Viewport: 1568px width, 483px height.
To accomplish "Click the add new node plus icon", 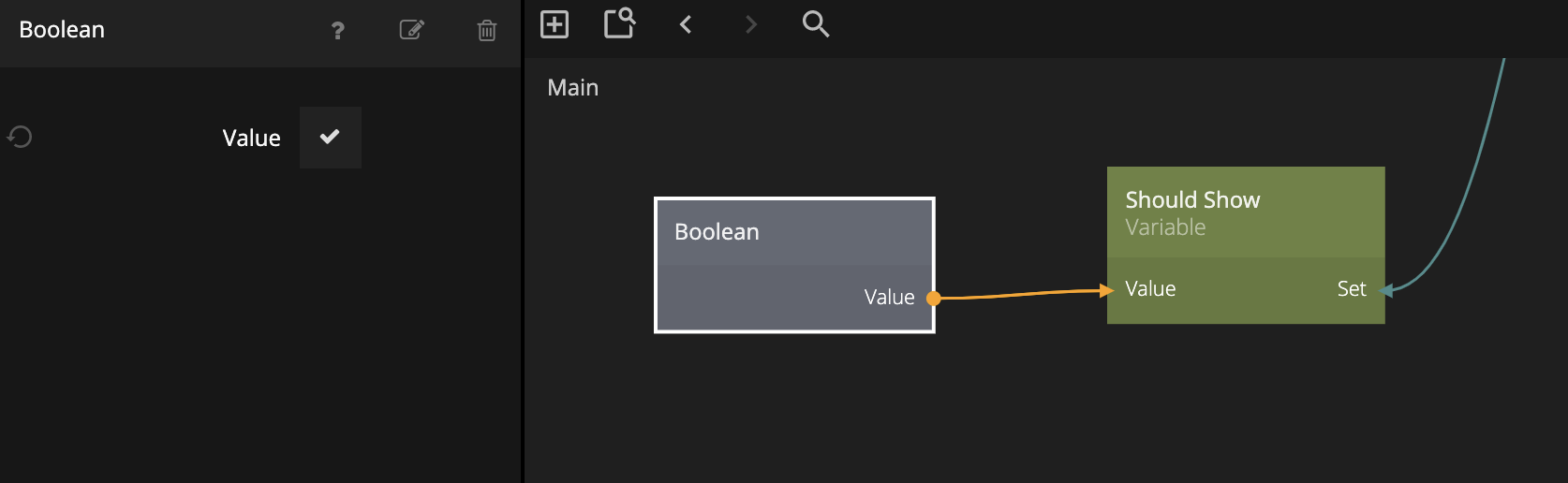I will [x=555, y=24].
